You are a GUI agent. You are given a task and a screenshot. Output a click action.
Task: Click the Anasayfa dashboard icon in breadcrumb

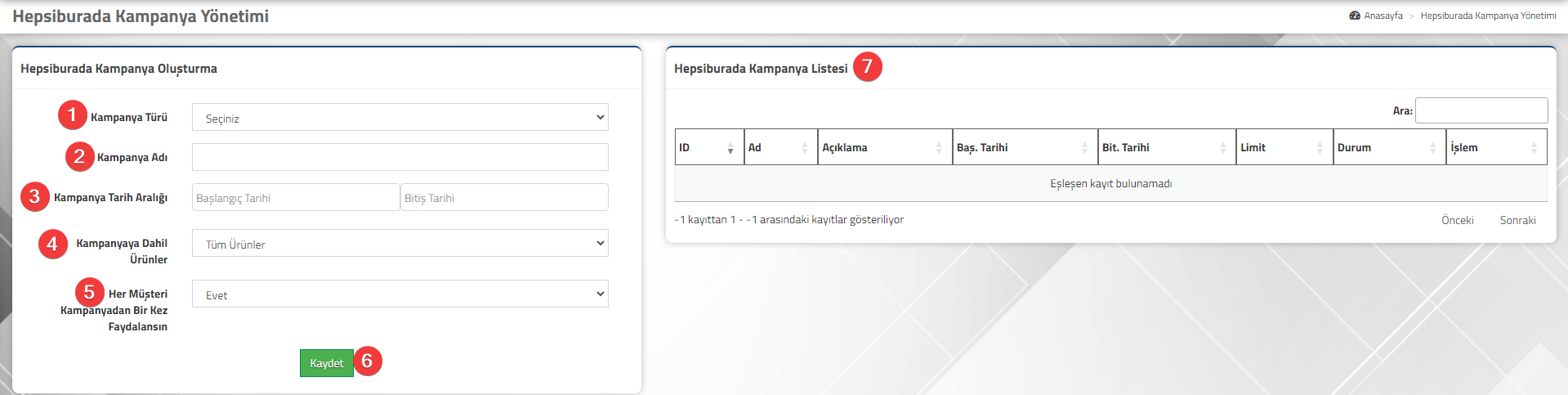click(1355, 16)
